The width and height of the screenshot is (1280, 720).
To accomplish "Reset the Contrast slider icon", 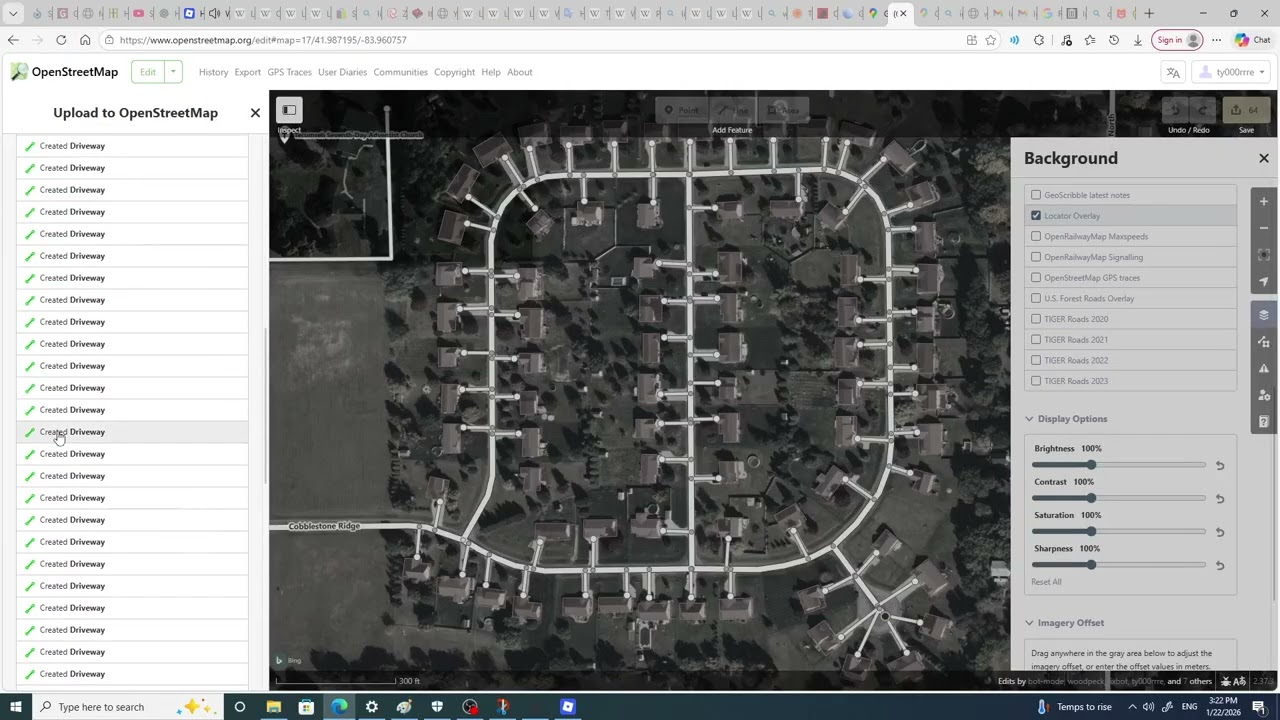I will pyautogui.click(x=1220, y=498).
